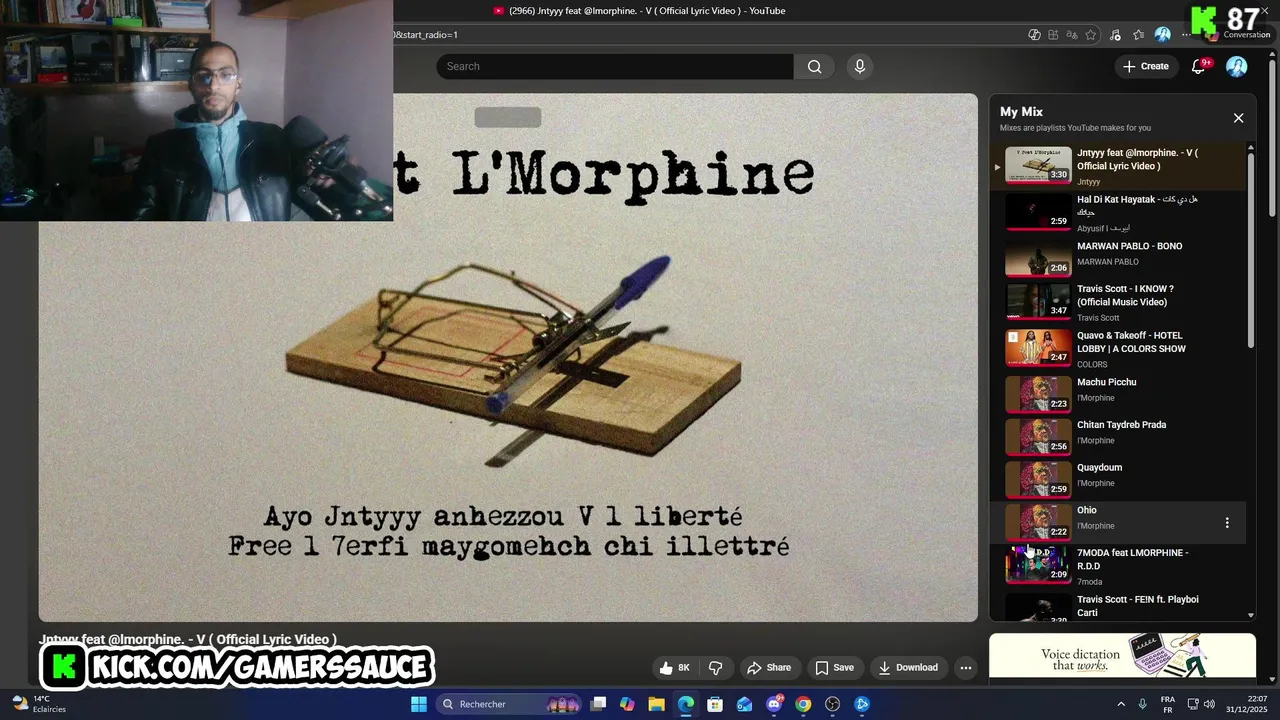Open the FRA keyboard language switcher
Image resolution: width=1280 pixels, height=720 pixels.
1168,704
